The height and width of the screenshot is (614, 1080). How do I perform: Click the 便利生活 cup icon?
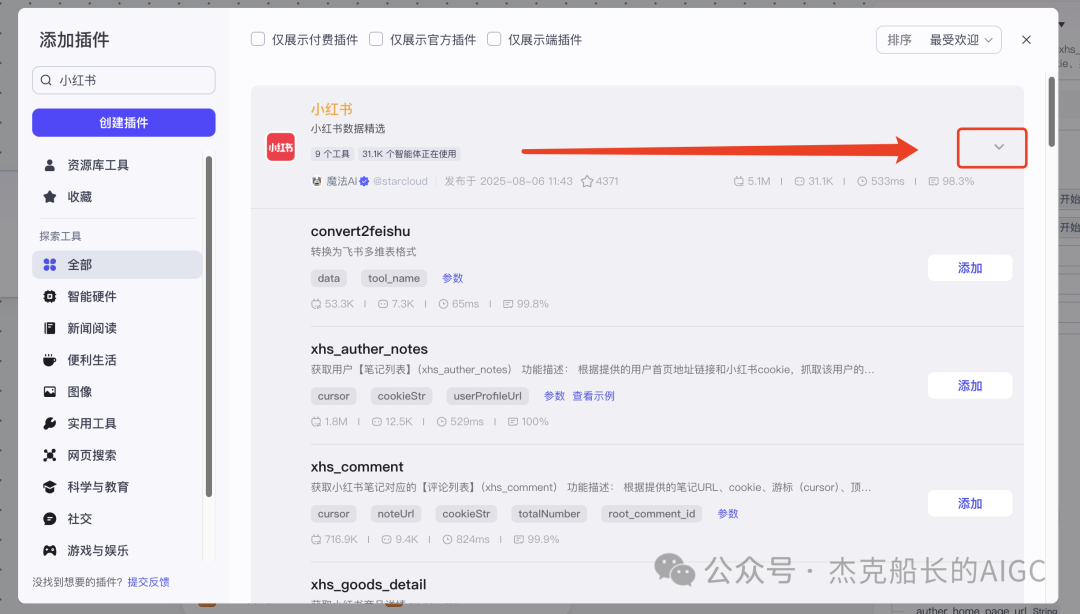pyautogui.click(x=50, y=360)
